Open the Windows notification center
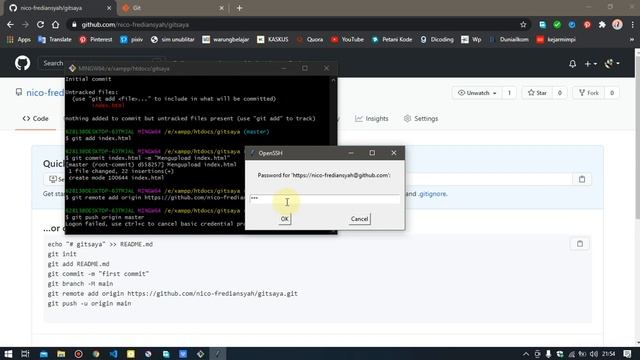 (627, 354)
